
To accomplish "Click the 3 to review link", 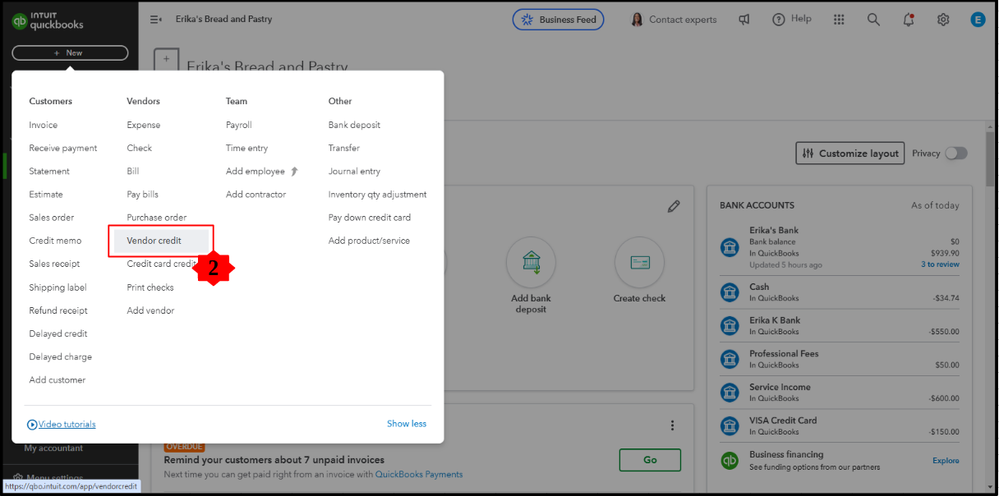I will (940, 264).
